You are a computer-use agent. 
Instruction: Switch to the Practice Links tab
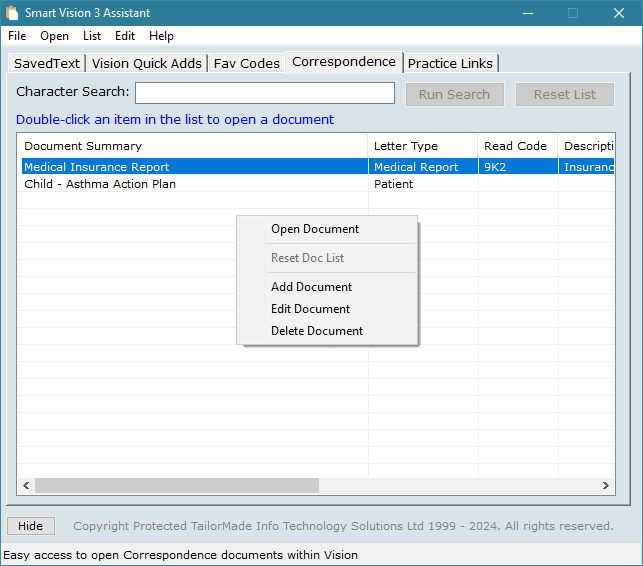pos(450,64)
